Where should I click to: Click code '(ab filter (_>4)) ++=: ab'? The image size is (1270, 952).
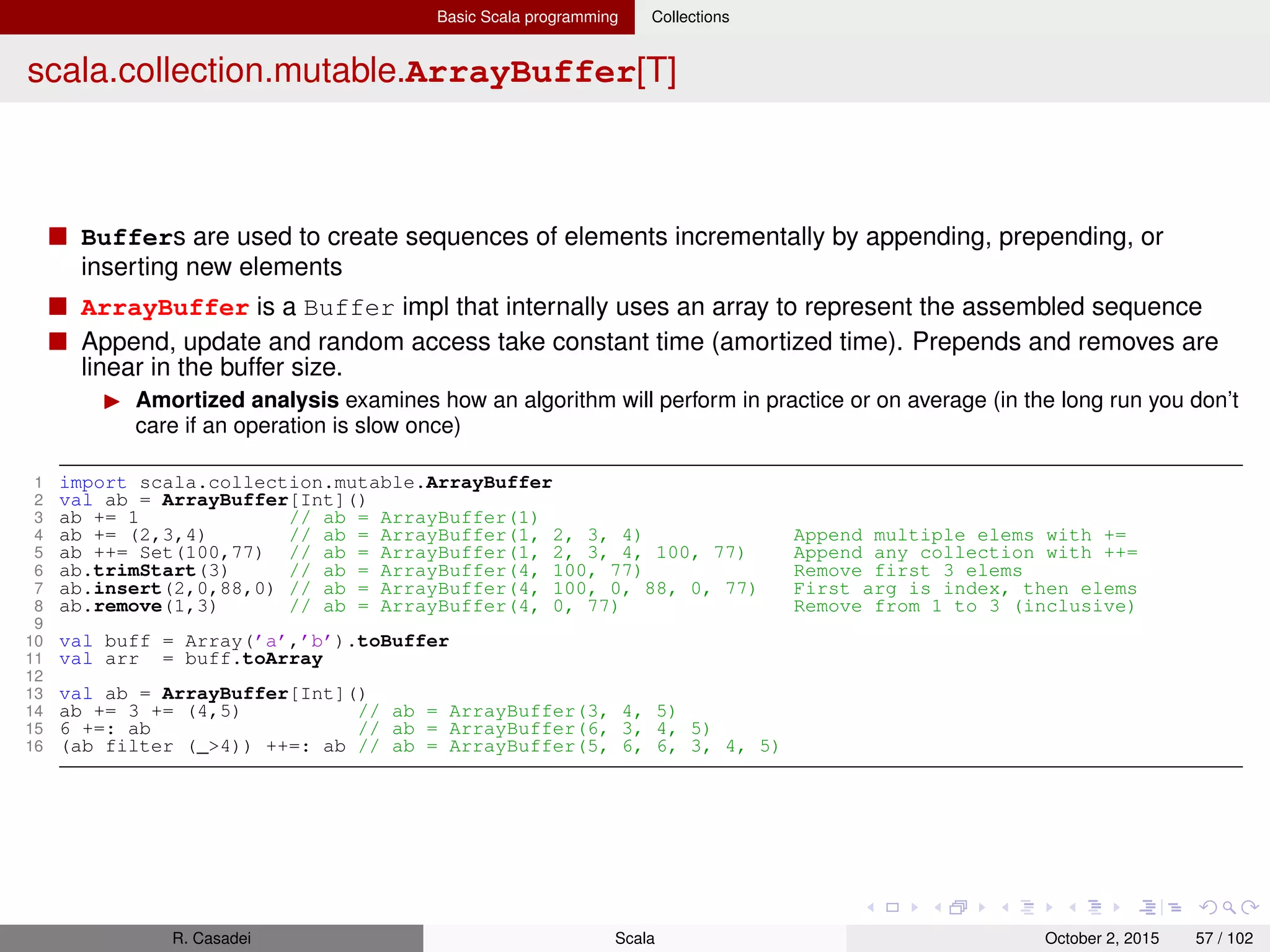click(x=203, y=746)
